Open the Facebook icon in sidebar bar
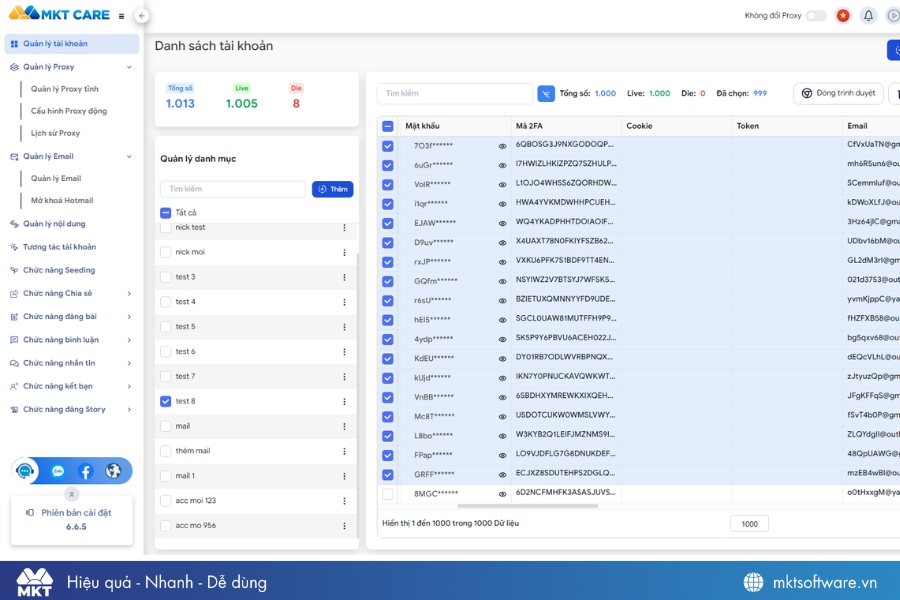This screenshot has width=900, height=600. [85, 470]
